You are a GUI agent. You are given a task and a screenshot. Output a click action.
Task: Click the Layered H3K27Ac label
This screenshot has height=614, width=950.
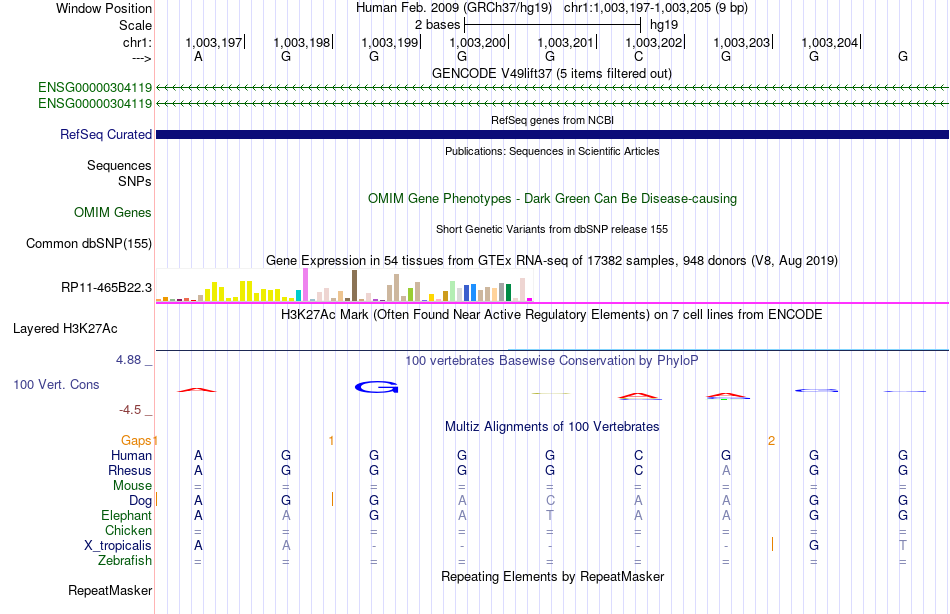(65, 329)
